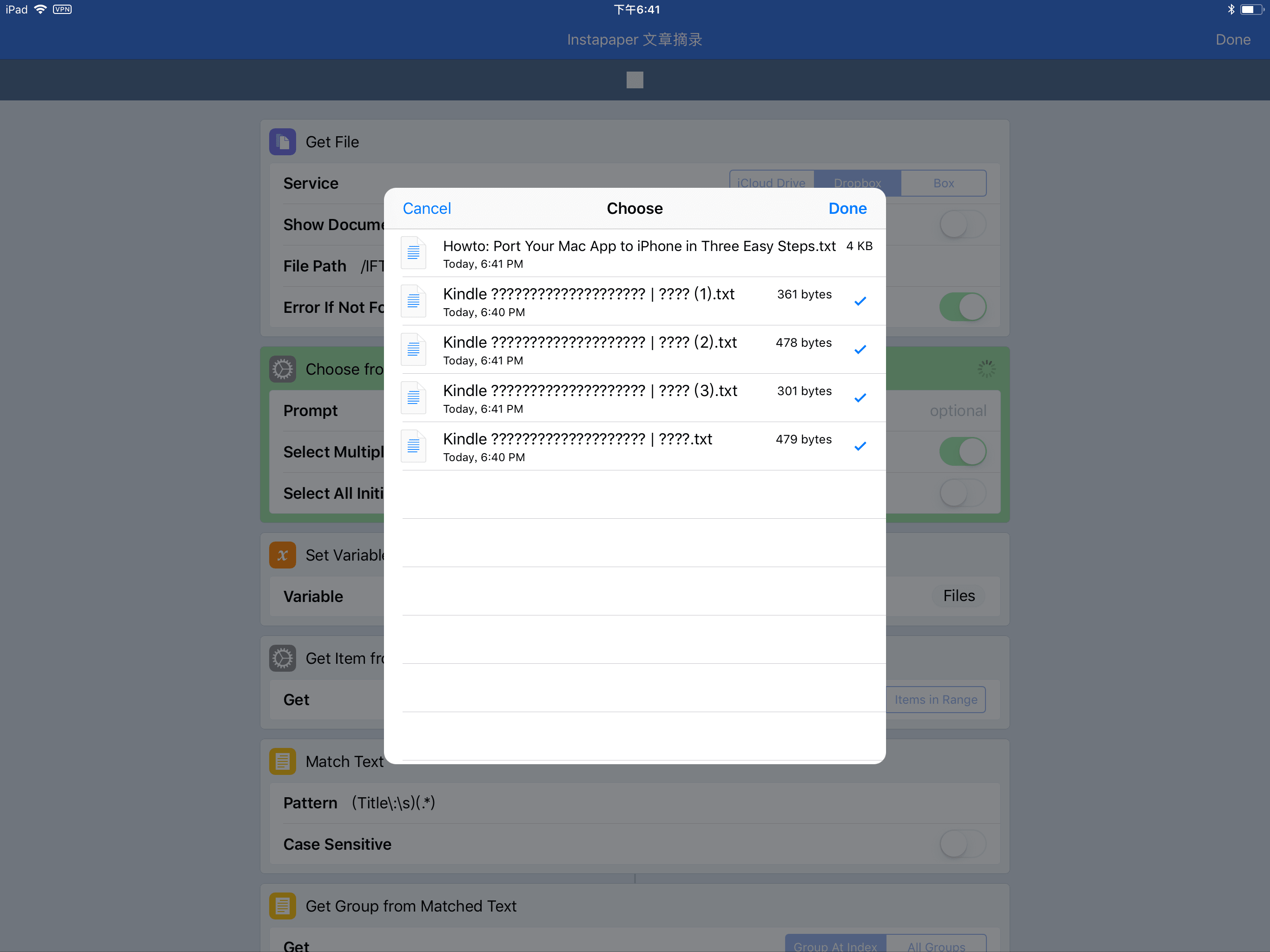Select All Groups segment option
Image resolution: width=1270 pixels, height=952 pixels.
point(936,945)
